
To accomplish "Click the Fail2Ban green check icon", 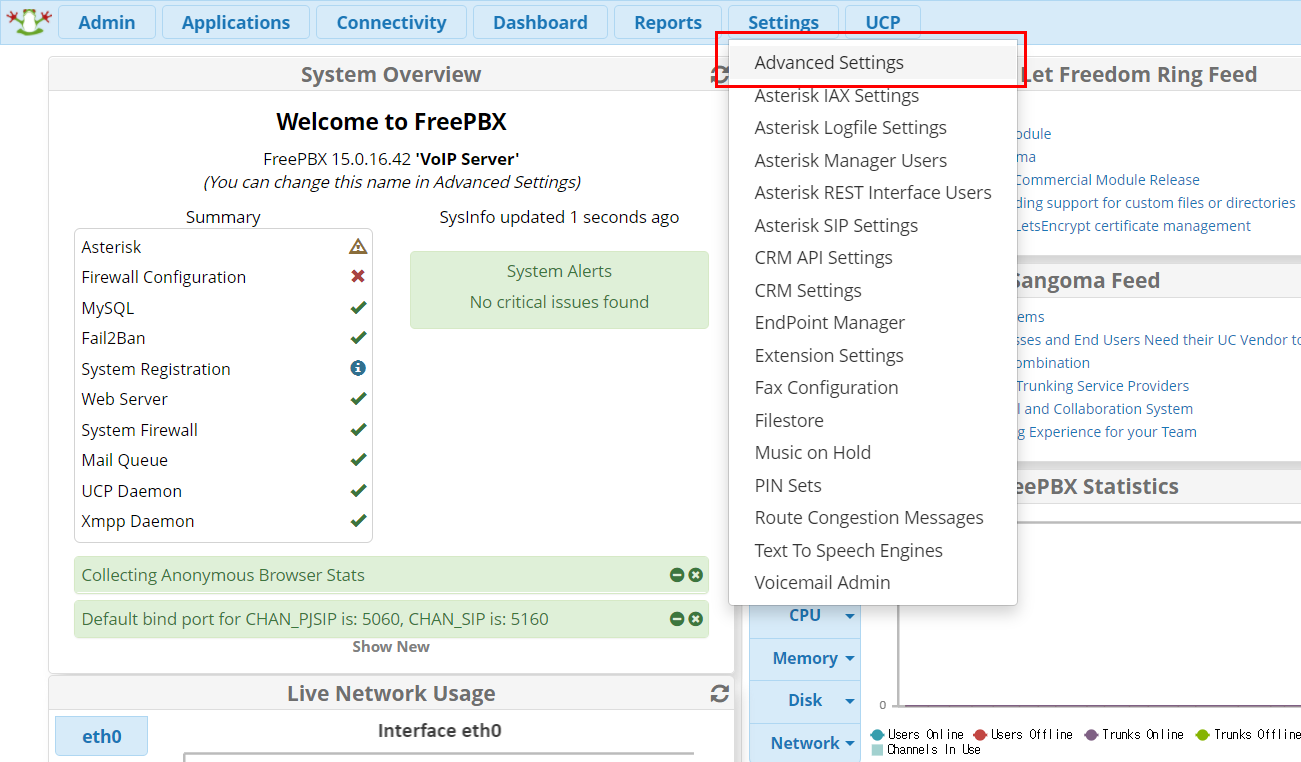I will 358,338.
